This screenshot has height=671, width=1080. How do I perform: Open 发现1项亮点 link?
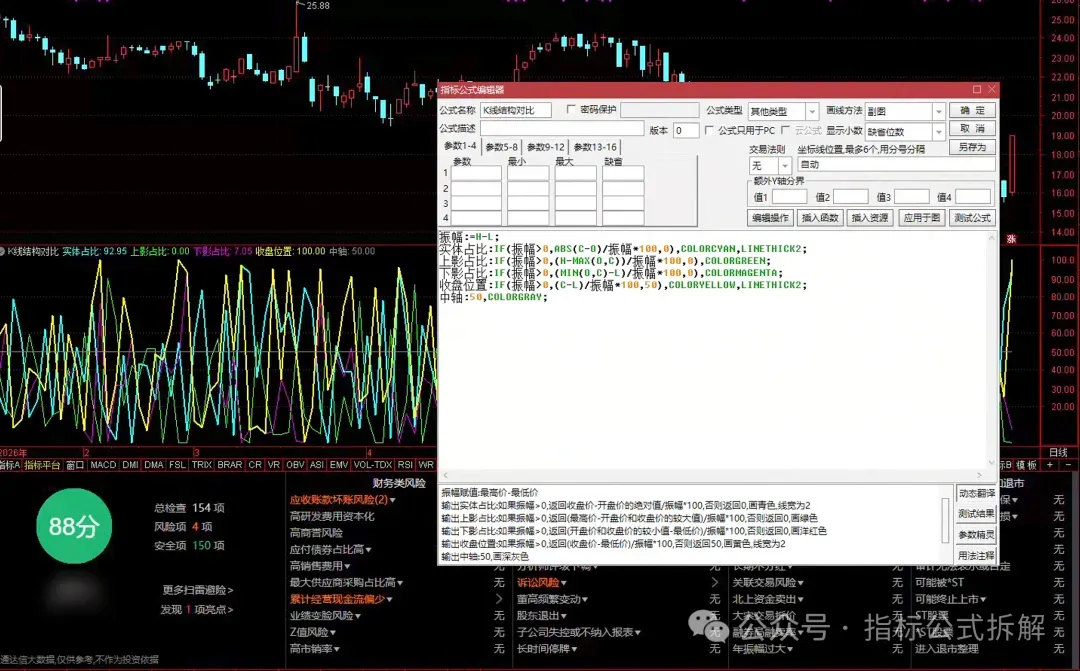click(x=197, y=610)
